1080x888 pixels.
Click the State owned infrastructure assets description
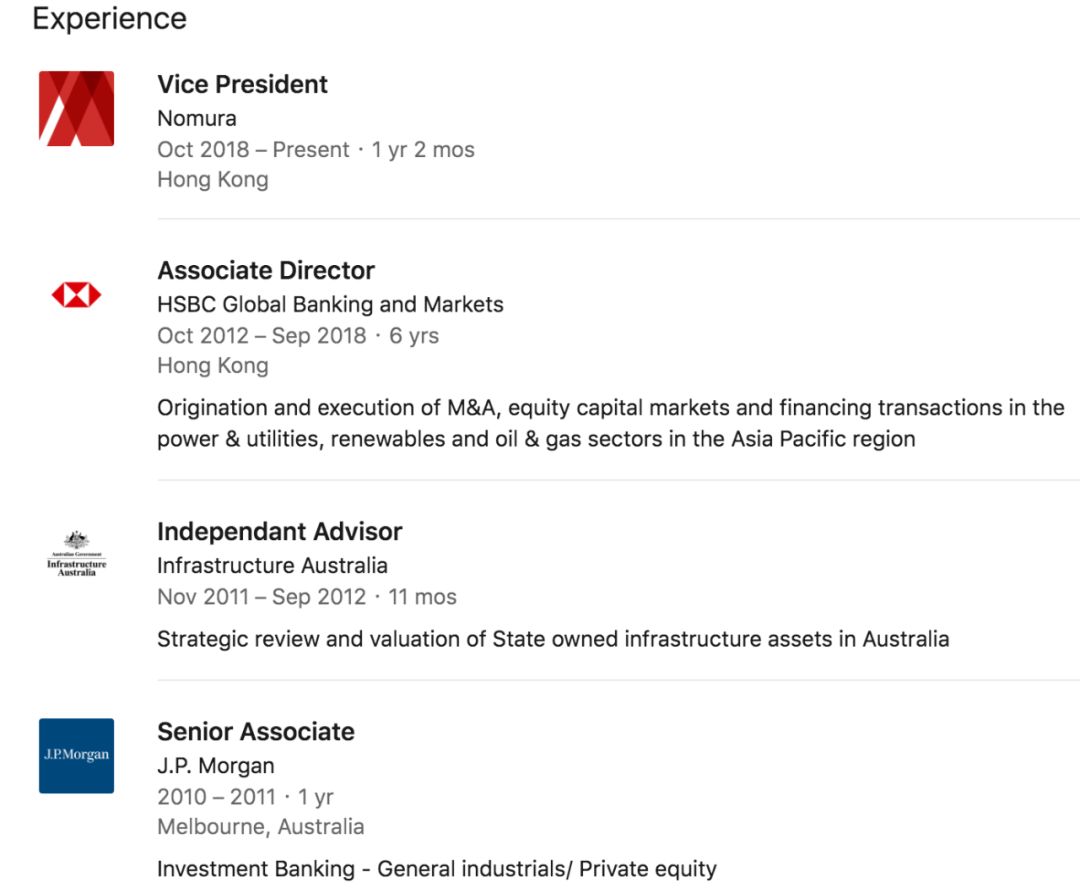(x=553, y=638)
